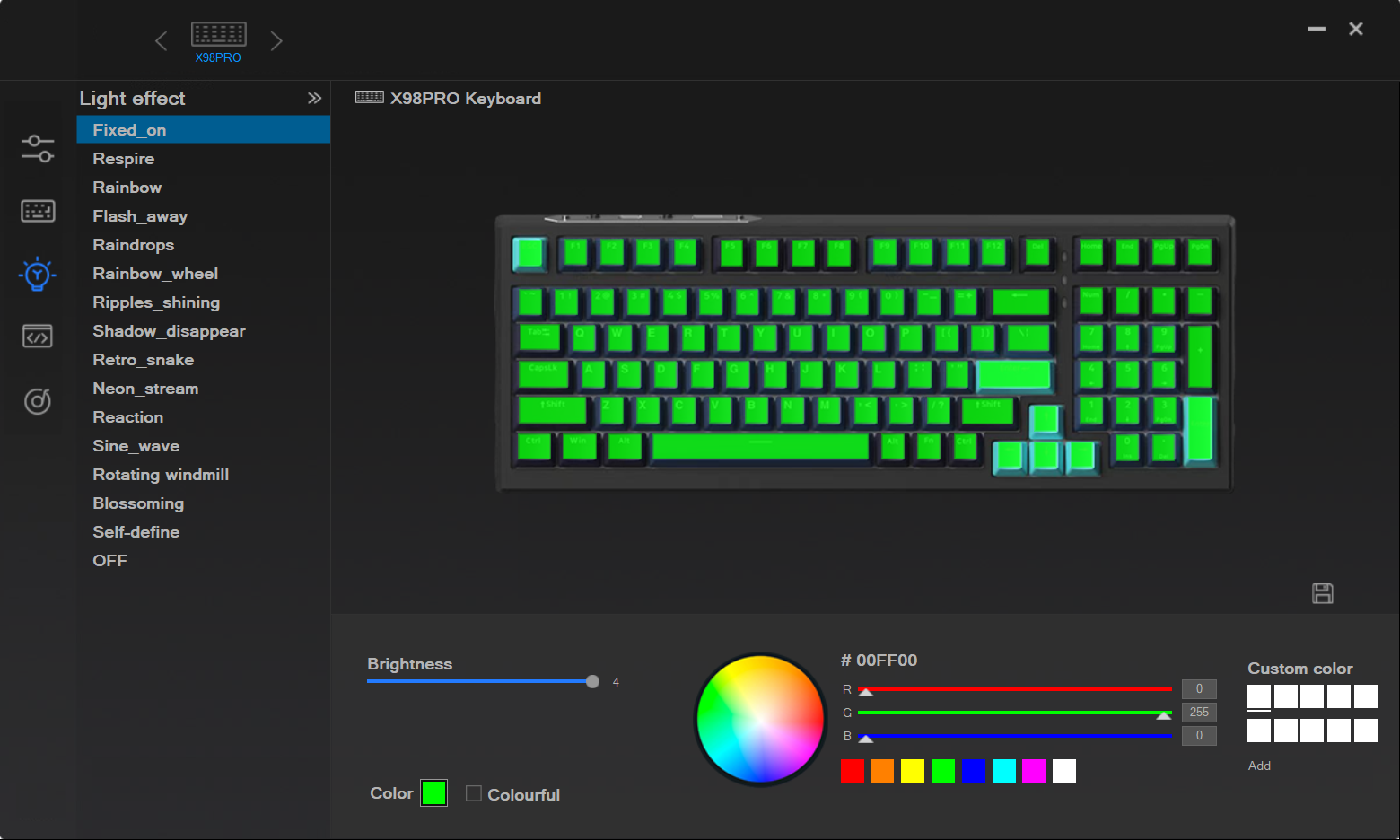Enable the Colourful checkbox
Image resolution: width=1400 pixels, height=840 pixels.
pyautogui.click(x=474, y=793)
